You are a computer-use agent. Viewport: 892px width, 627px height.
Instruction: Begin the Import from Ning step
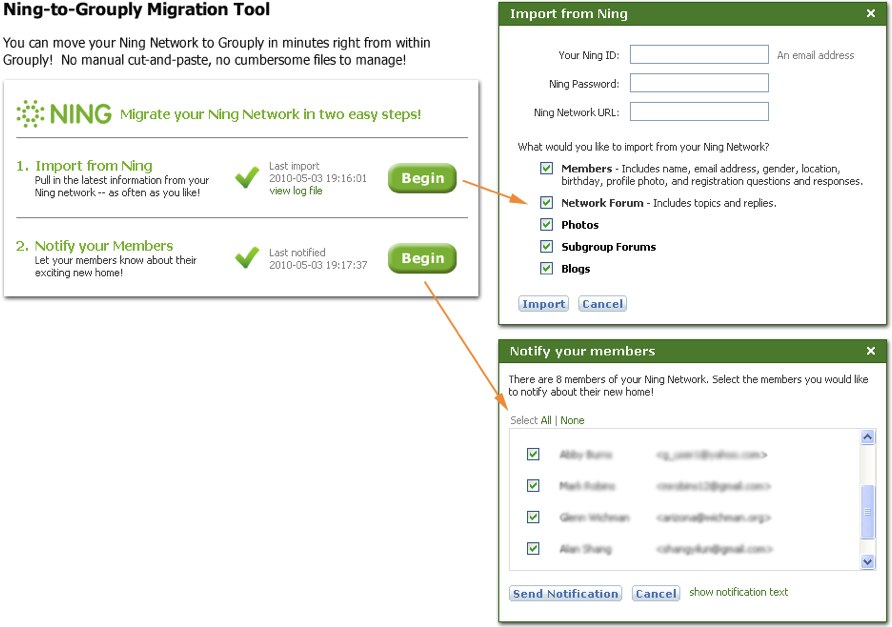[422, 178]
